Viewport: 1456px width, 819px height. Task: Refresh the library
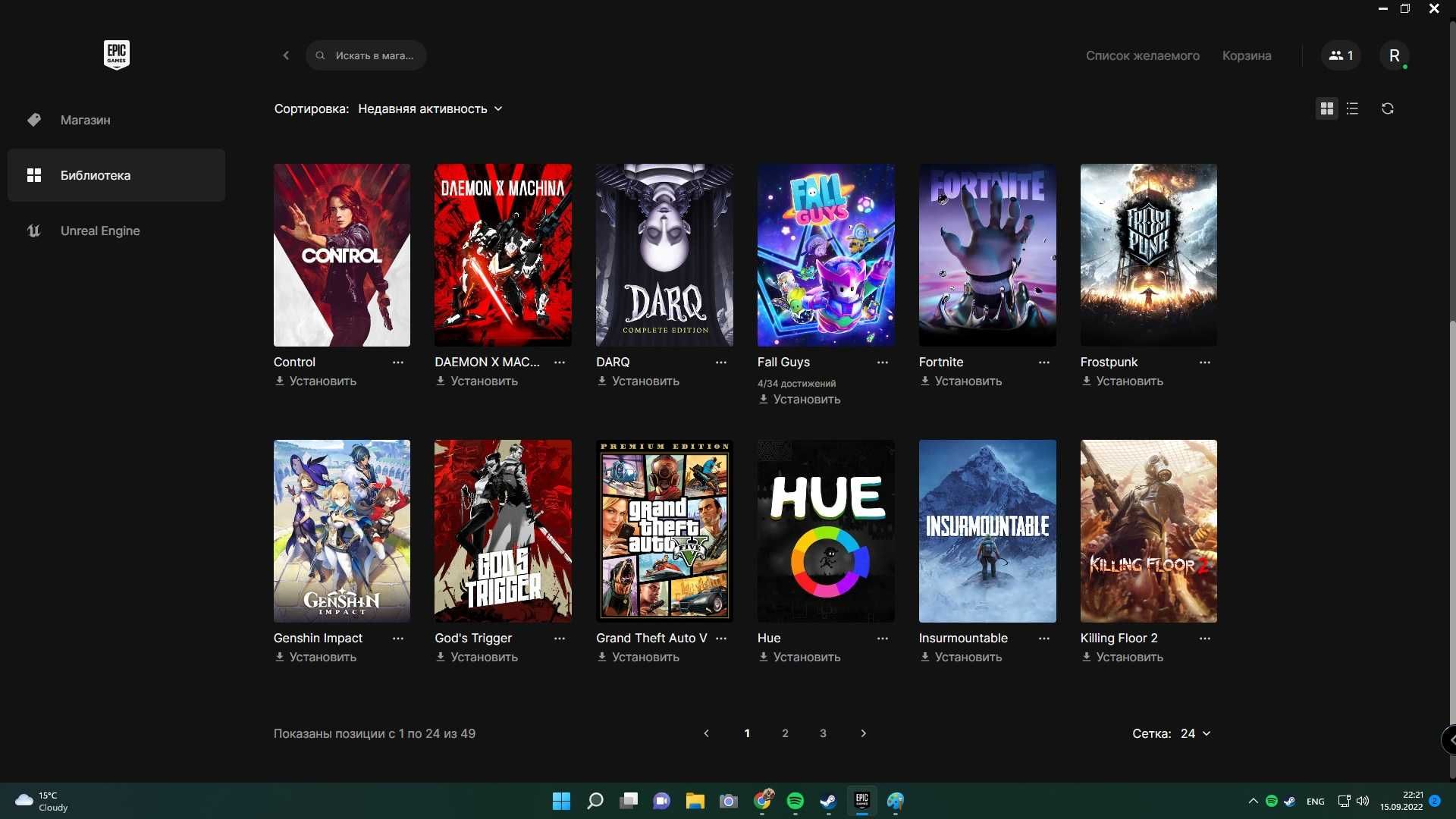click(x=1387, y=108)
